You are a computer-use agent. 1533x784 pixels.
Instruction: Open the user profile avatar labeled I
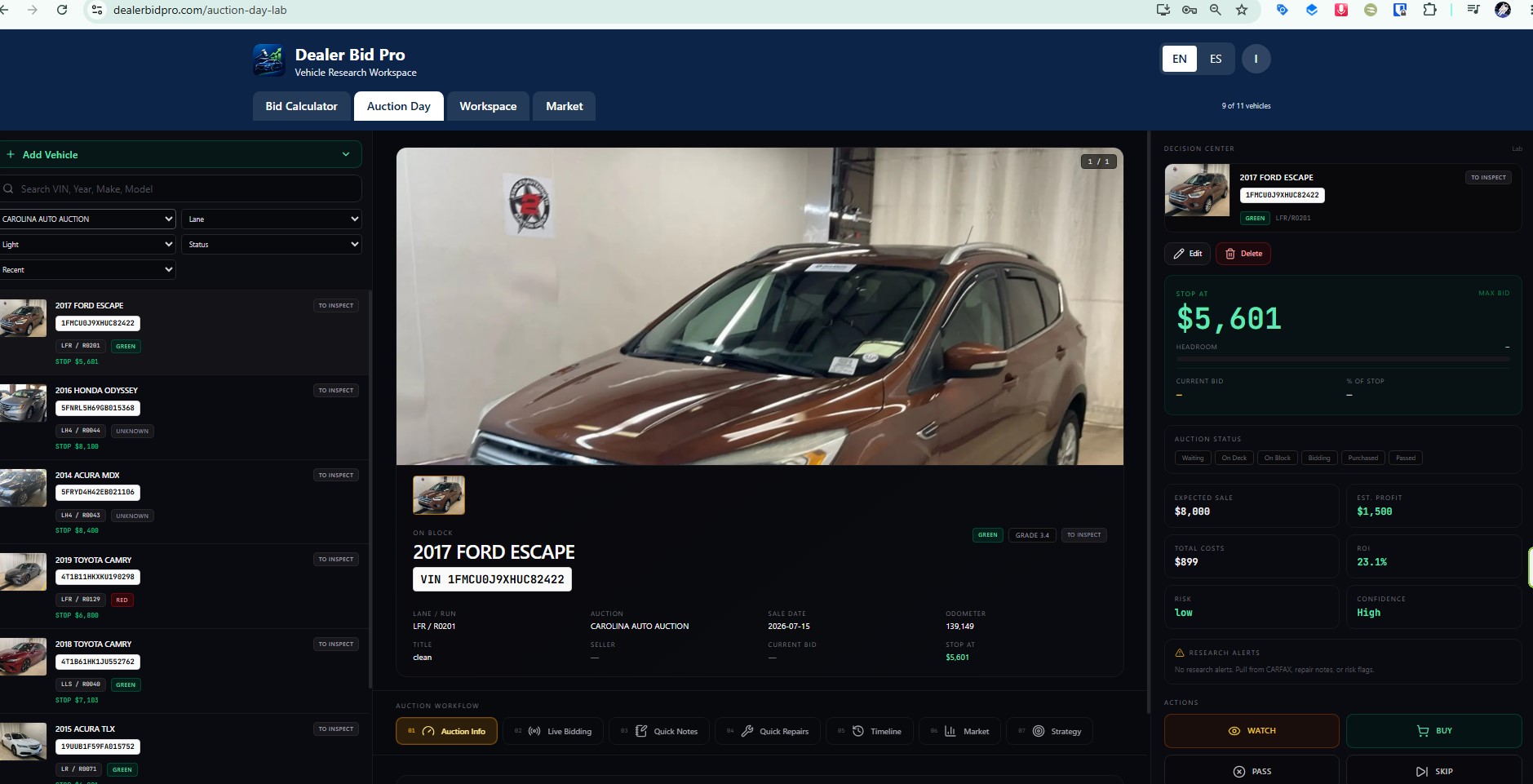point(1256,59)
